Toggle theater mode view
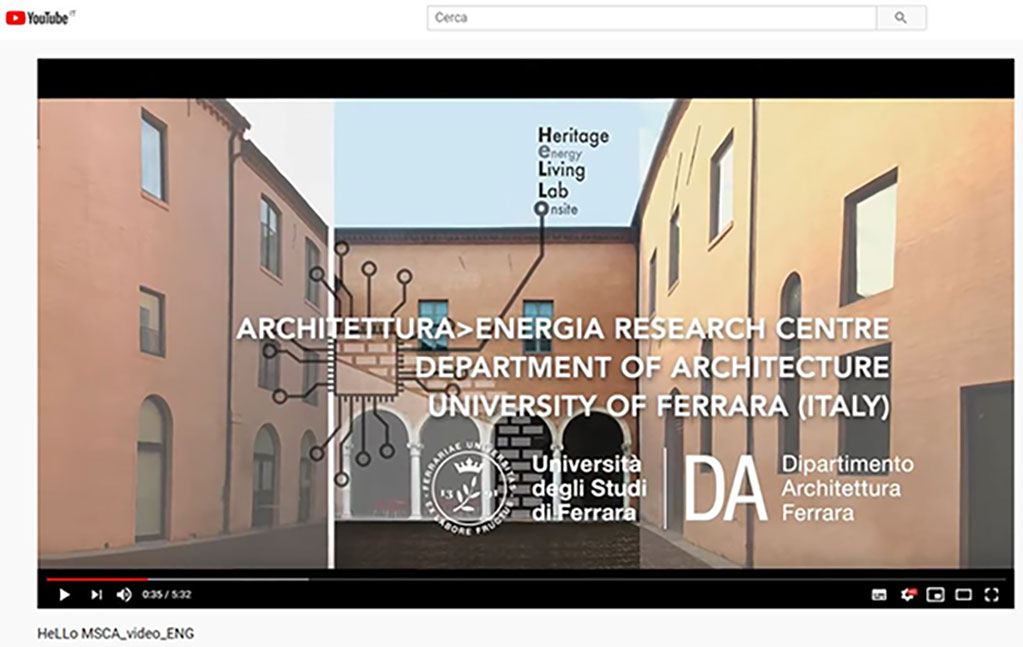Viewport: 1023px width, 647px height. (x=964, y=595)
